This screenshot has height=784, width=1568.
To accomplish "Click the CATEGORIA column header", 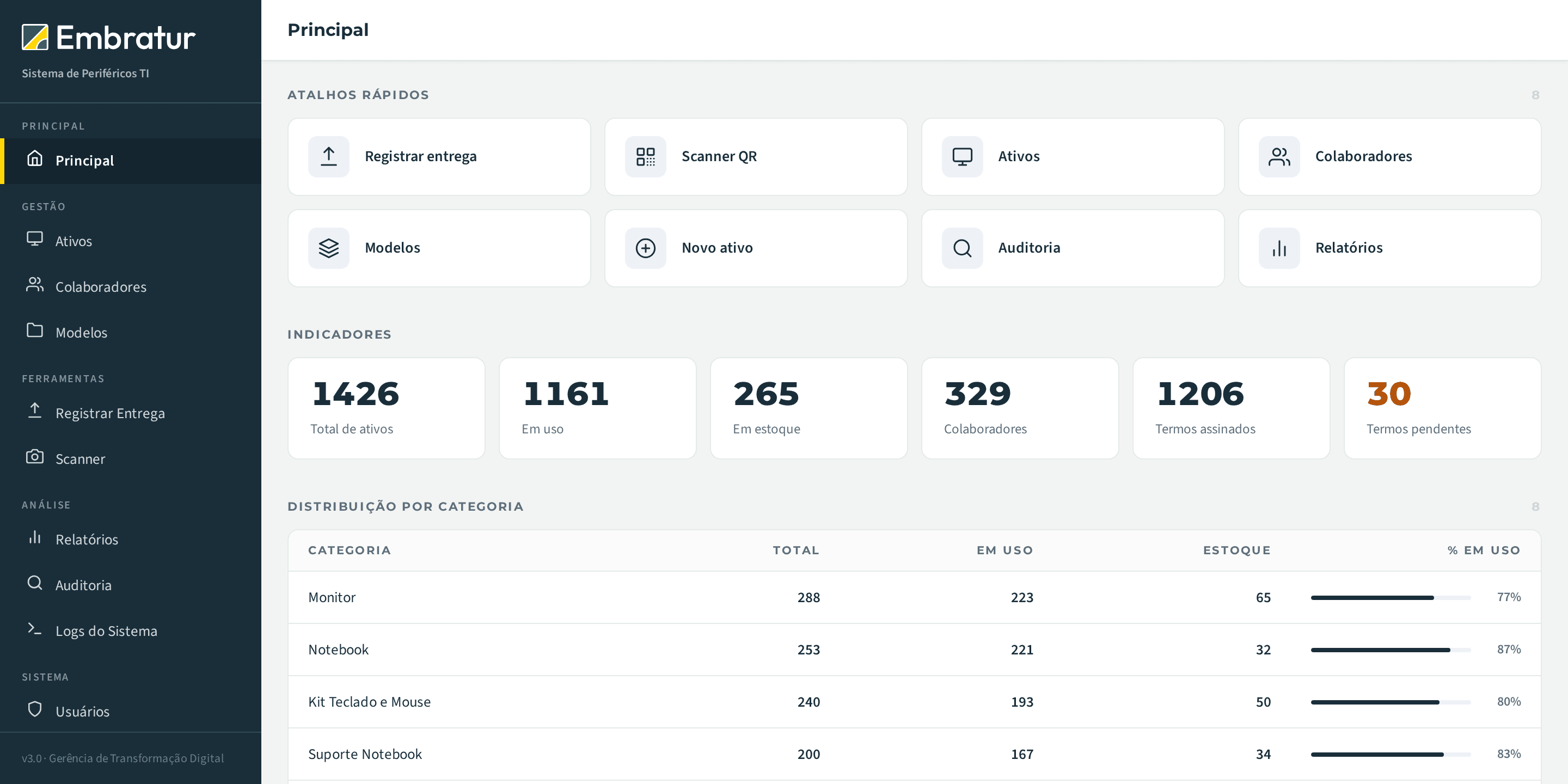I will (350, 550).
